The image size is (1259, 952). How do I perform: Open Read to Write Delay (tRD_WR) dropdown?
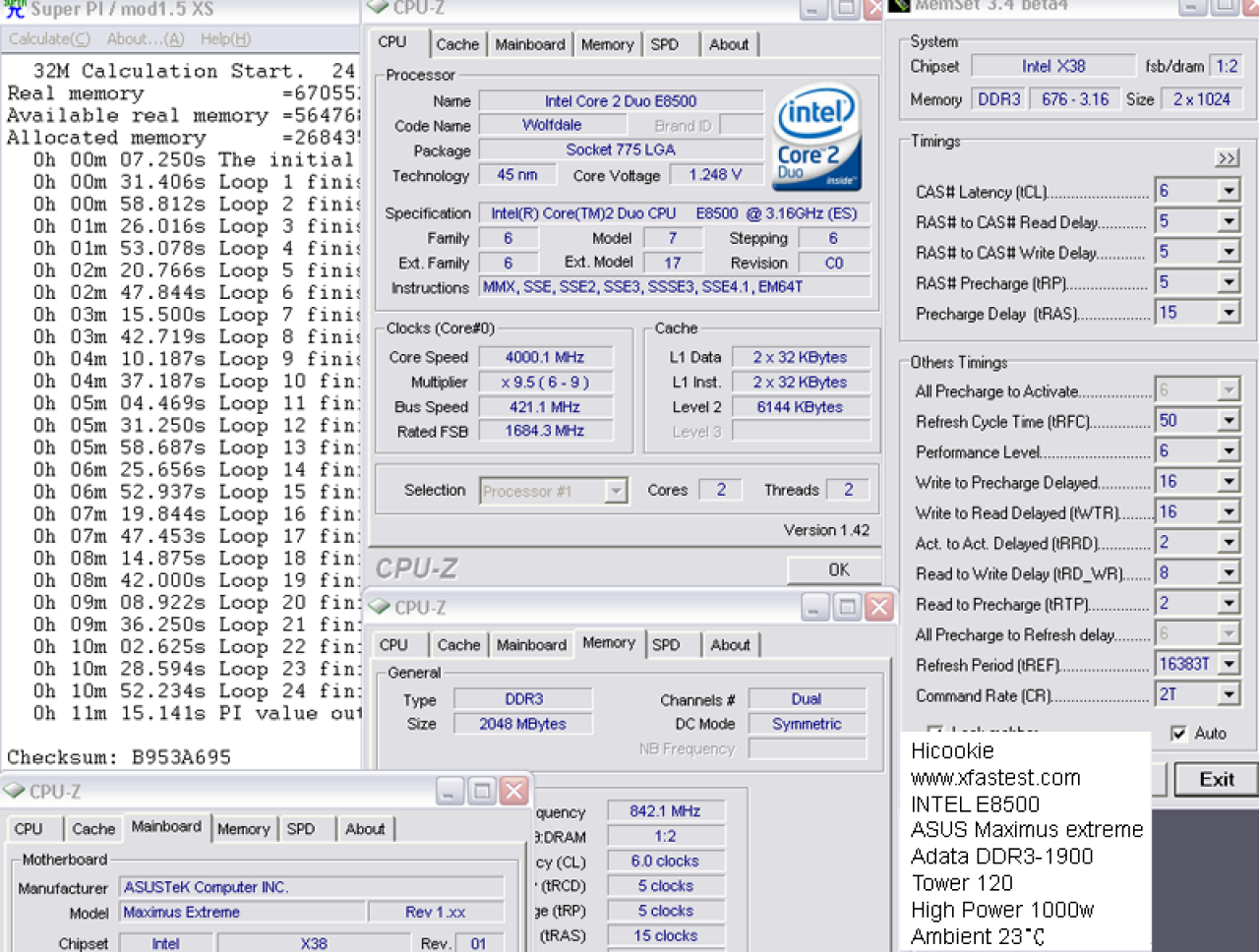[x=1229, y=573]
